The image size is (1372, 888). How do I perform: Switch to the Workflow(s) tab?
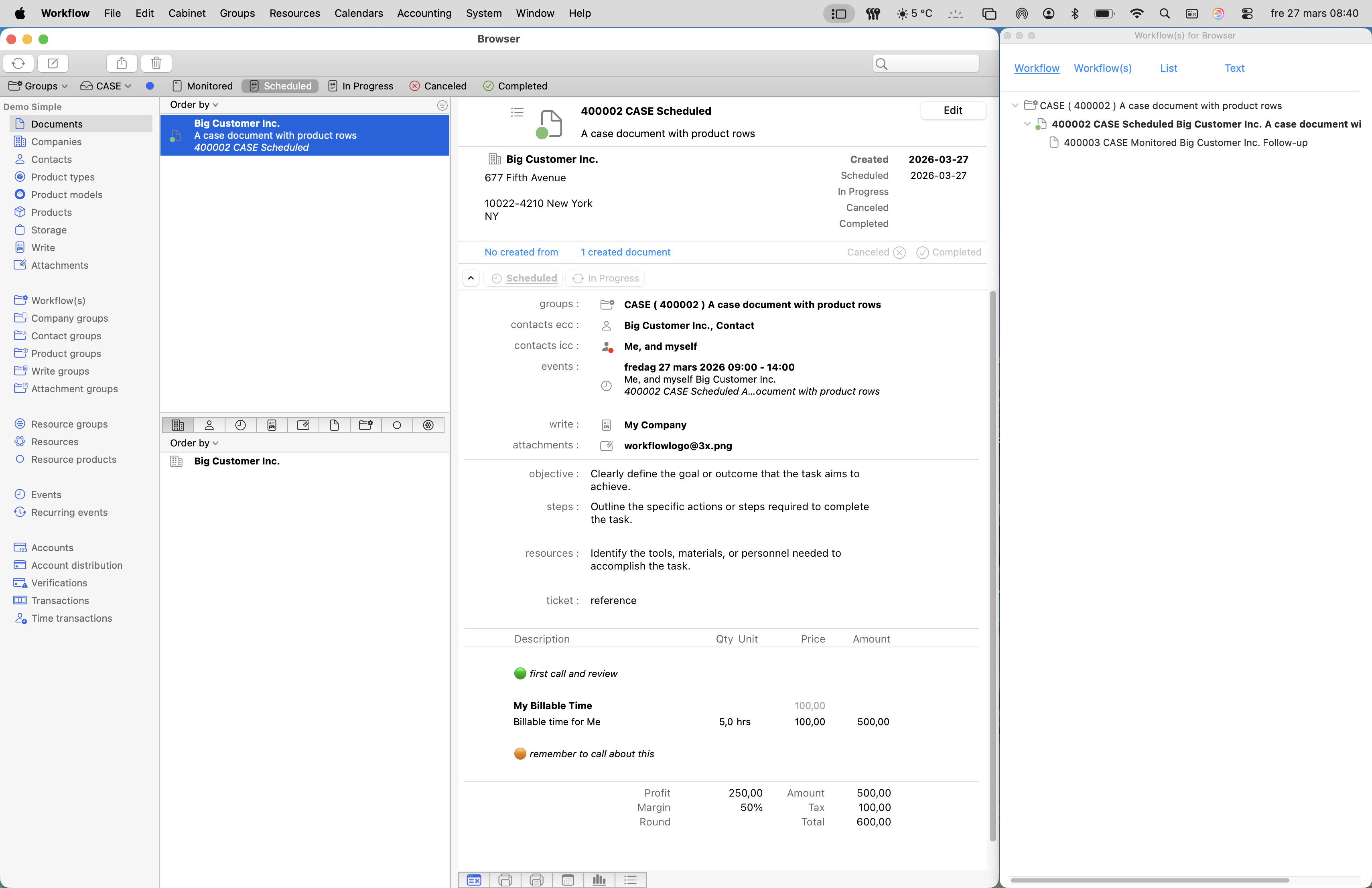point(1102,68)
